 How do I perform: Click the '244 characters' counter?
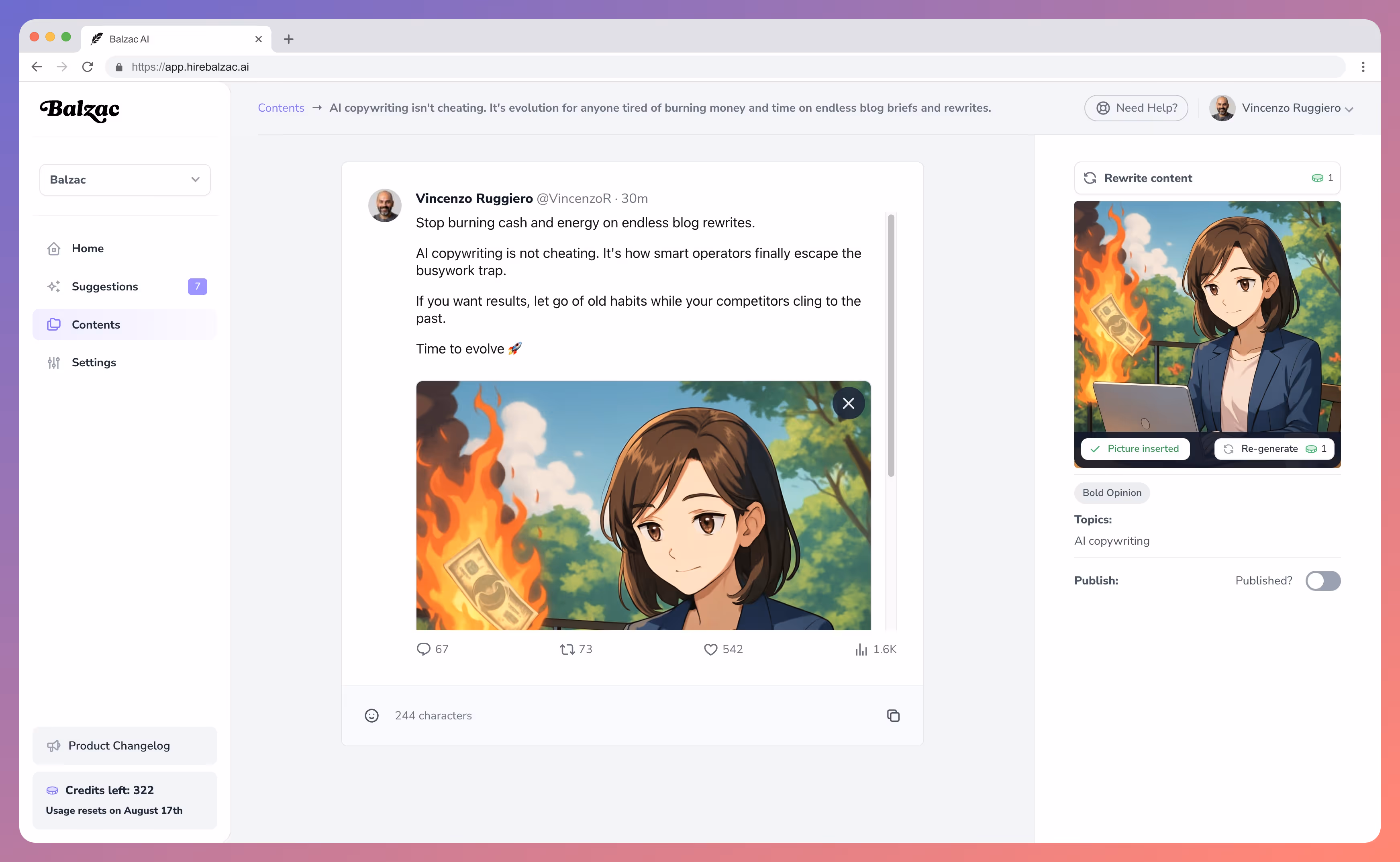pyautogui.click(x=433, y=715)
